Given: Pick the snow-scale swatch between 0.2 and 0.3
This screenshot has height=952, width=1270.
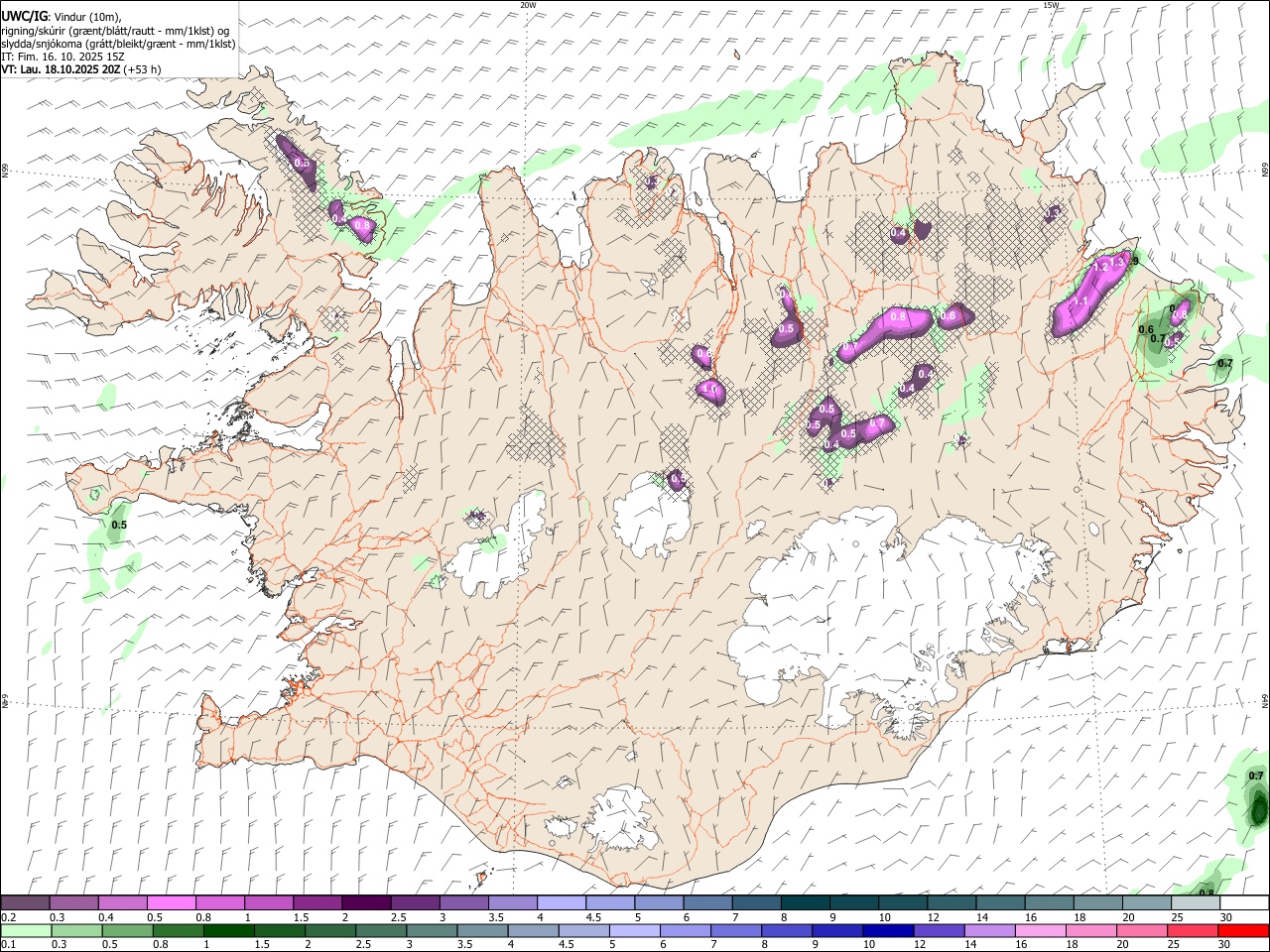Looking at the screenshot, I should tap(25, 903).
